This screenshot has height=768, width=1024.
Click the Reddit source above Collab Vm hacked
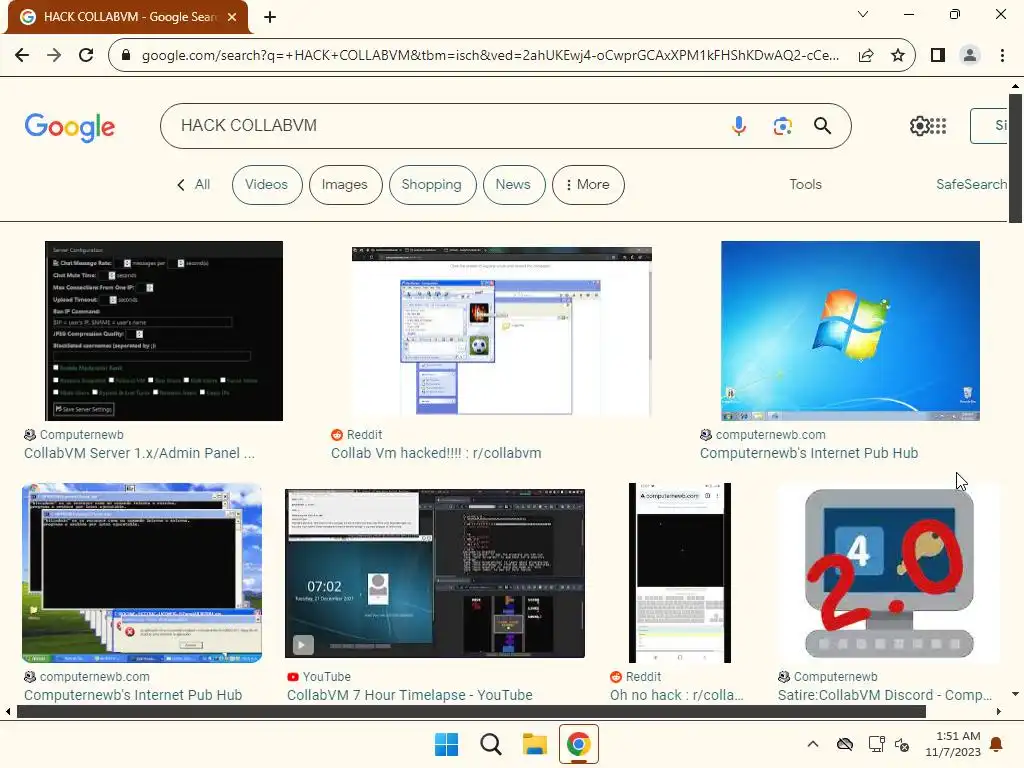pos(364,435)
